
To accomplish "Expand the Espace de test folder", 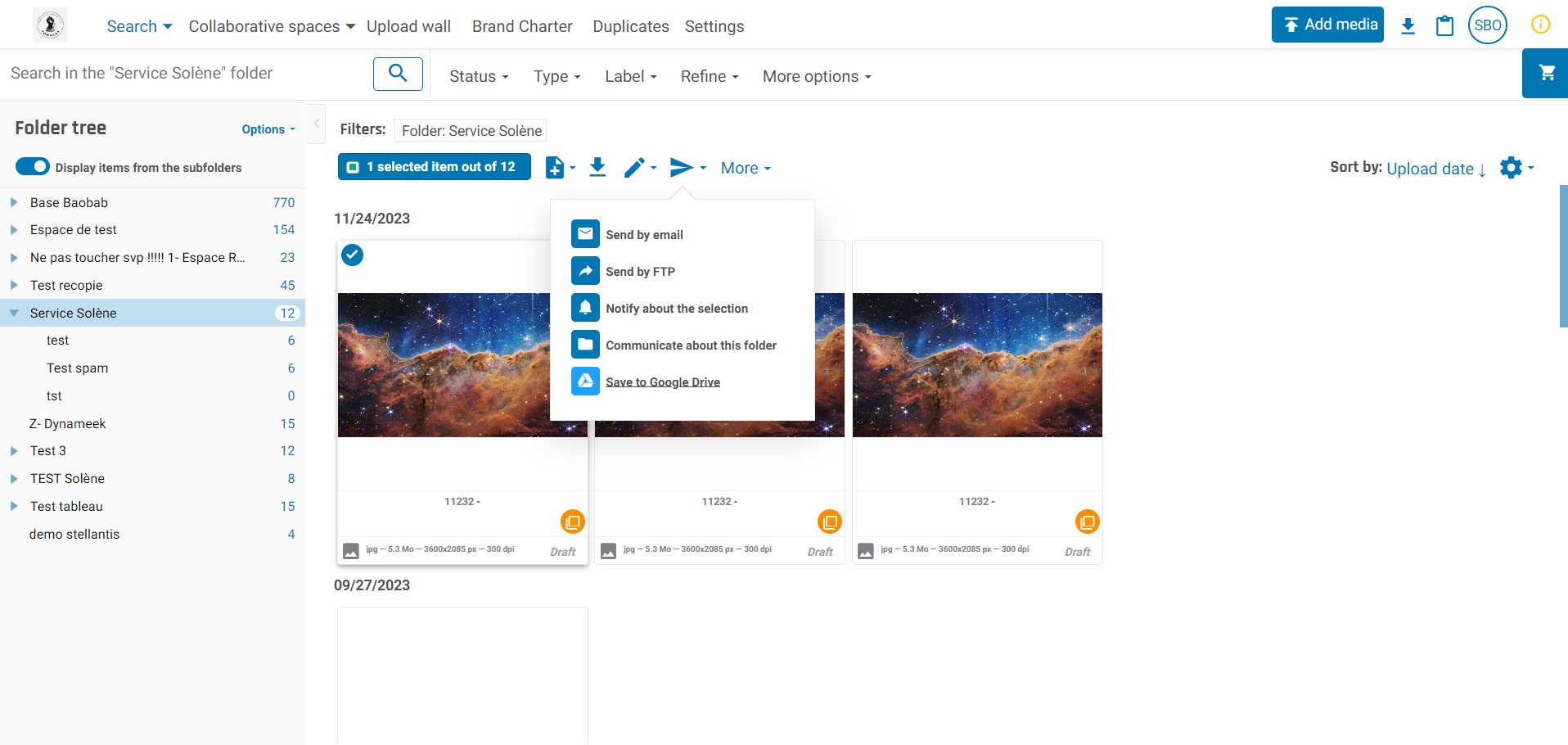I will tap(14, 230).
